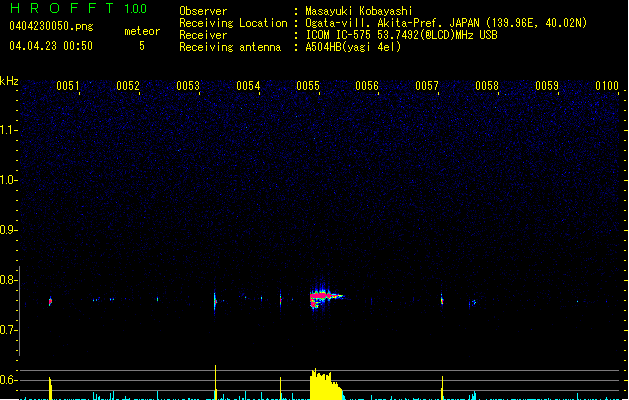The image size is (629, 400).
Task: Click the time marker 0059
Action: tap(547, 86)
